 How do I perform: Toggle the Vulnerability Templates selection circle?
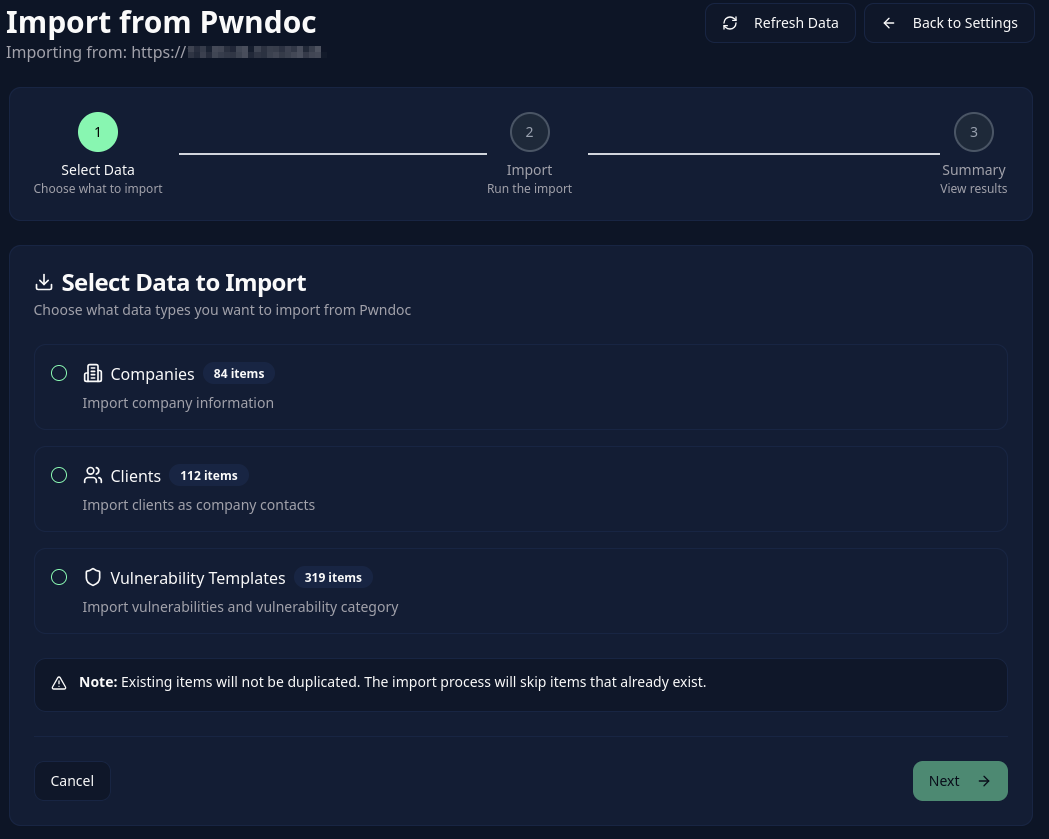(59, 577)
